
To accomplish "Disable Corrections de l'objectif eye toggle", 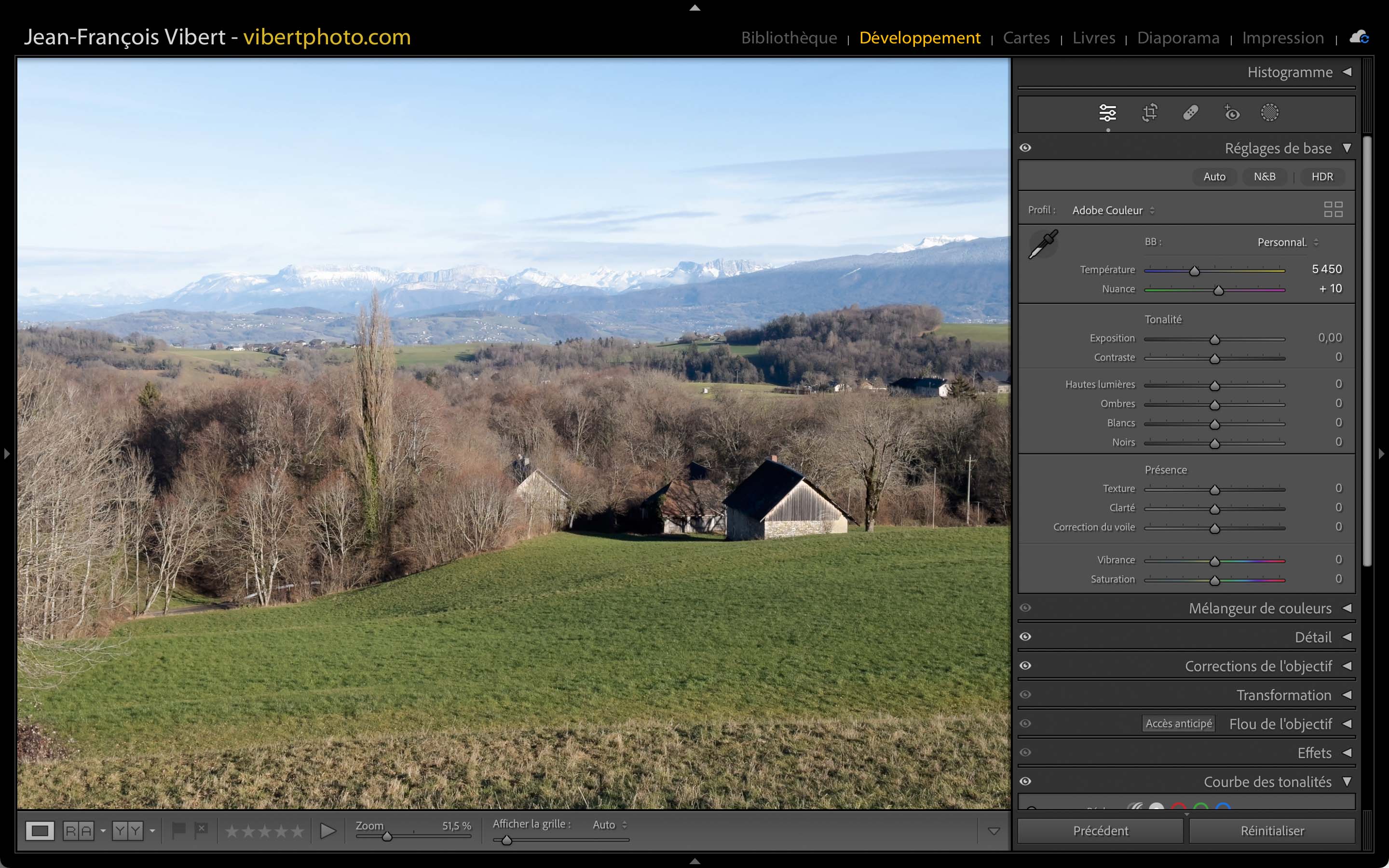I will pyautogui.click(x=1026, y=666).
